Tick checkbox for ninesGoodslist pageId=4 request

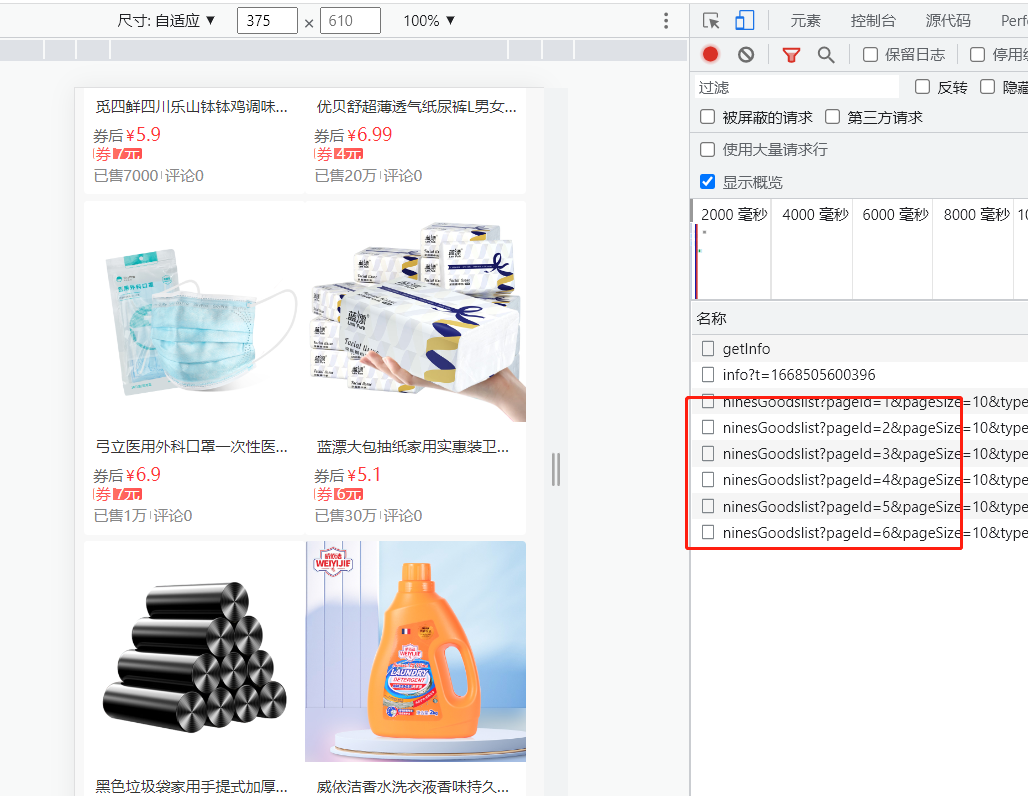pos(708,480)
